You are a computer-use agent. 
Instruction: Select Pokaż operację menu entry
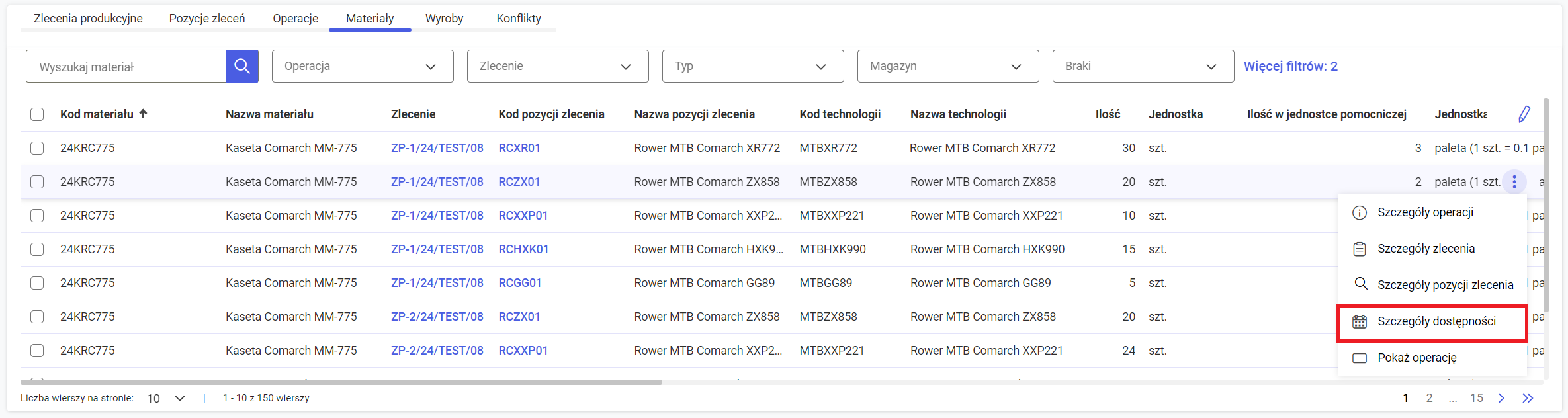tap(1416, 358)
